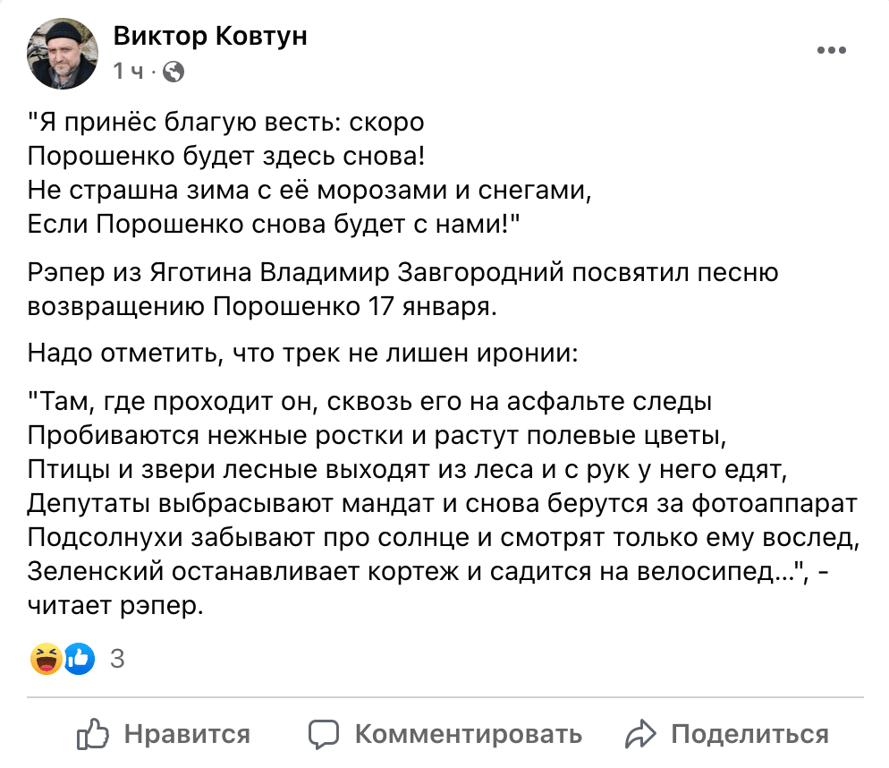889x768 pixels.
Task: Click the globe public privacy icon
Action: coord(173,71)
